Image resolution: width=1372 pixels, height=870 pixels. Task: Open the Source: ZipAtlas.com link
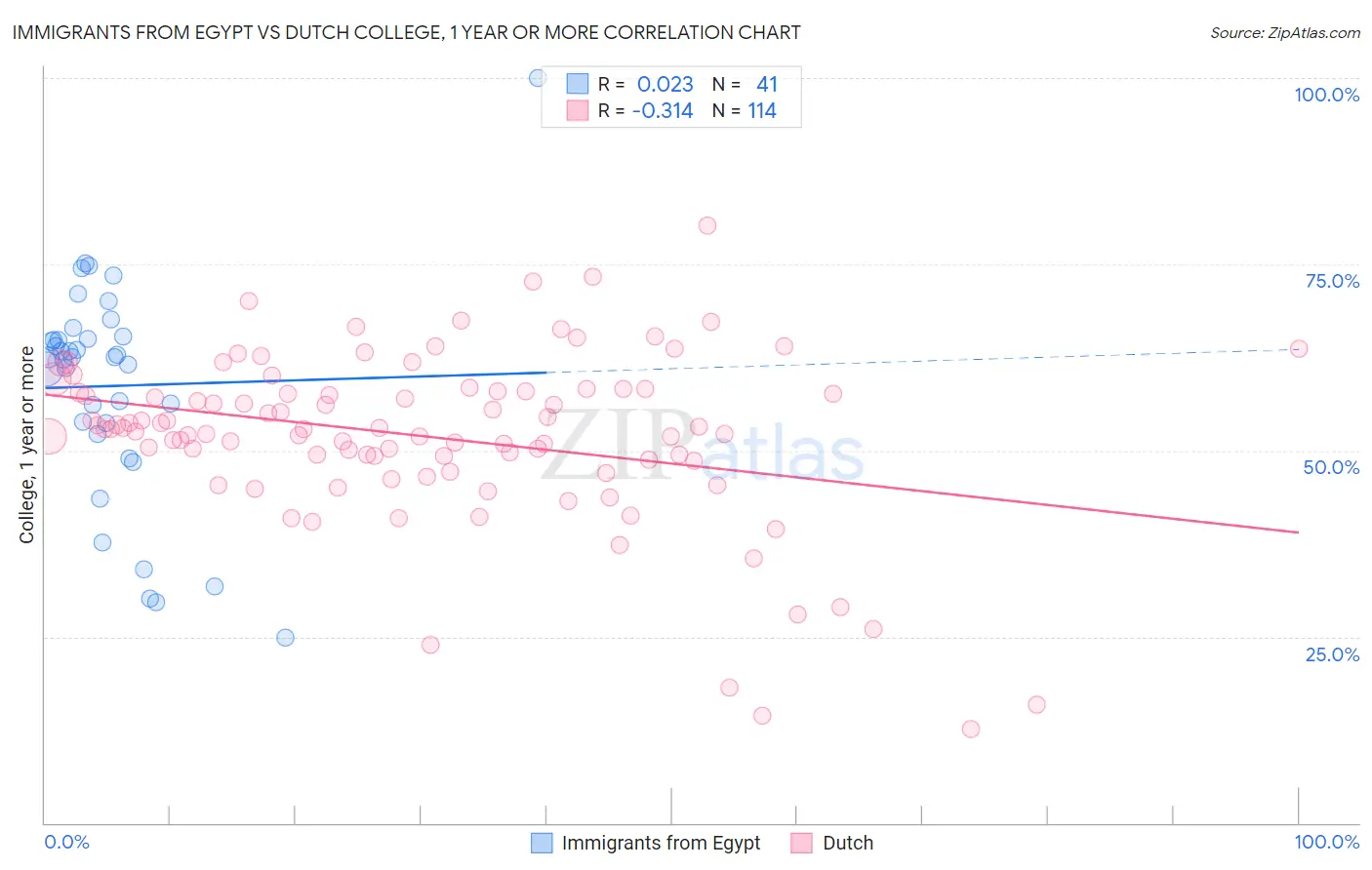pos(1285,32)
